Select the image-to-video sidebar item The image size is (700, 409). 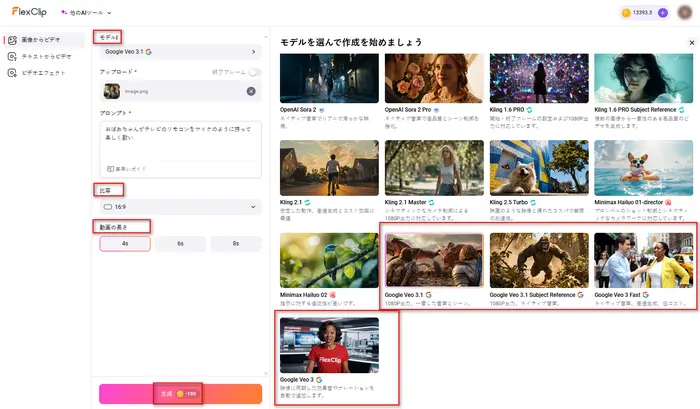click(x=44, y=40)
